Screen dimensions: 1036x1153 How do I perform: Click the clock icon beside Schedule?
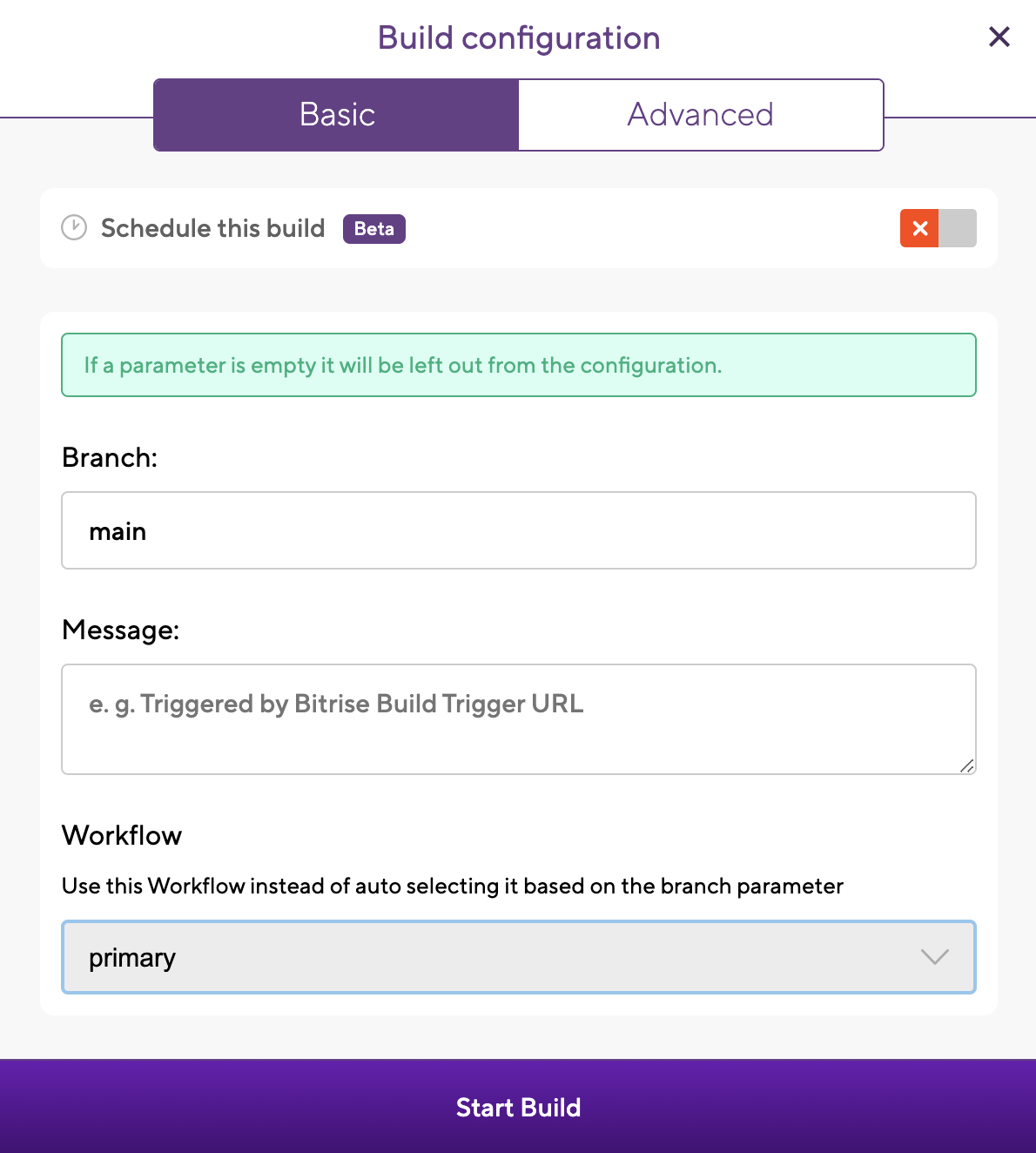[74, 228]
